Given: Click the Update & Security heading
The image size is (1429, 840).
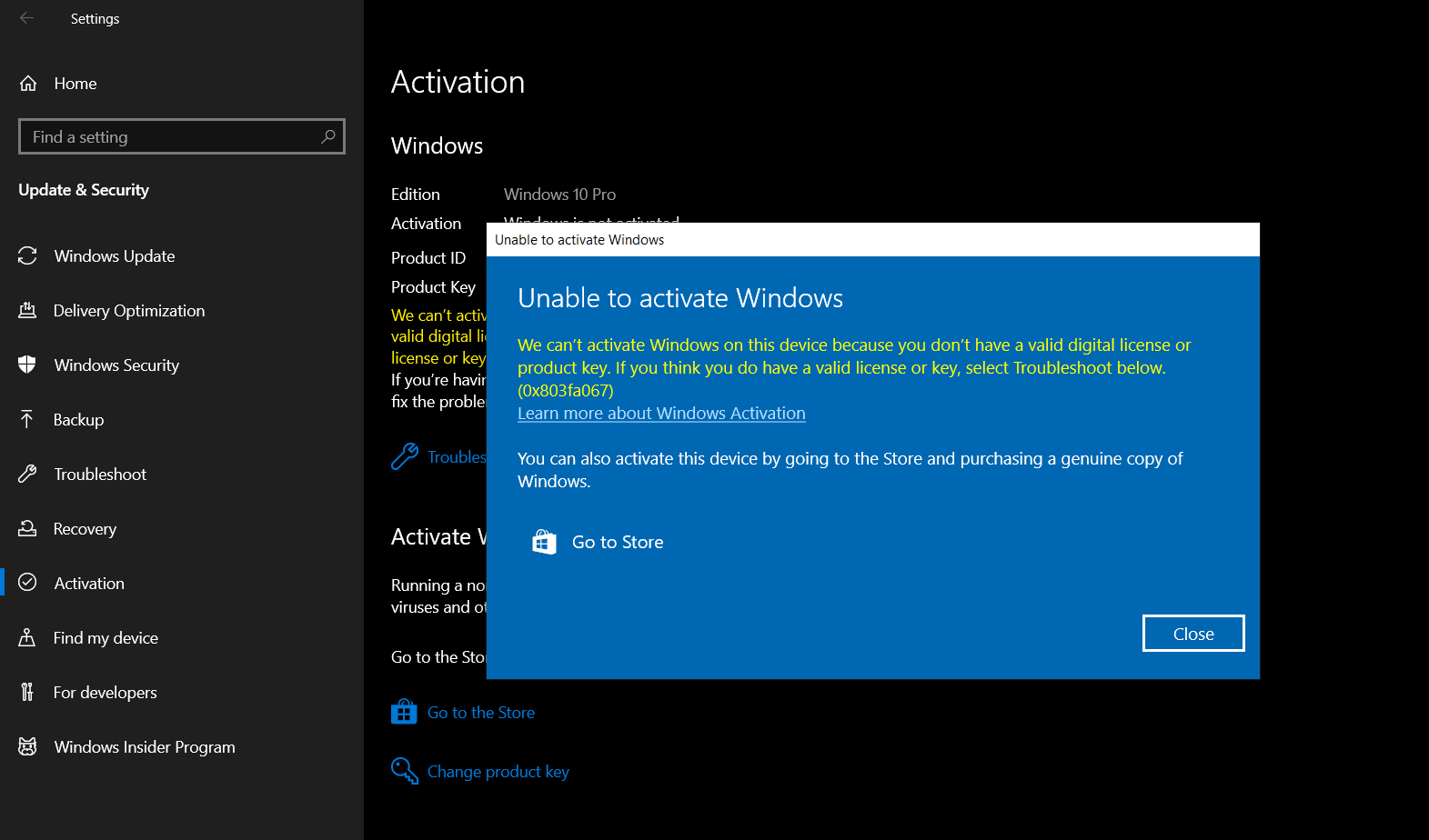Looking at the screenshot, I should (x=84, y=190).
